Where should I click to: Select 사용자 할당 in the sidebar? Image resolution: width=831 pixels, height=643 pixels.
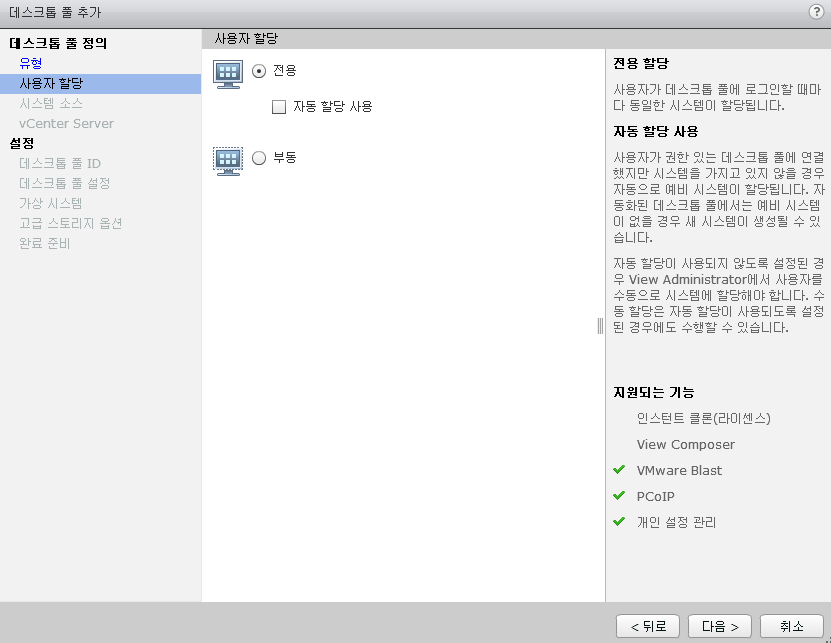pyautogui.click(x=100, y=84)
